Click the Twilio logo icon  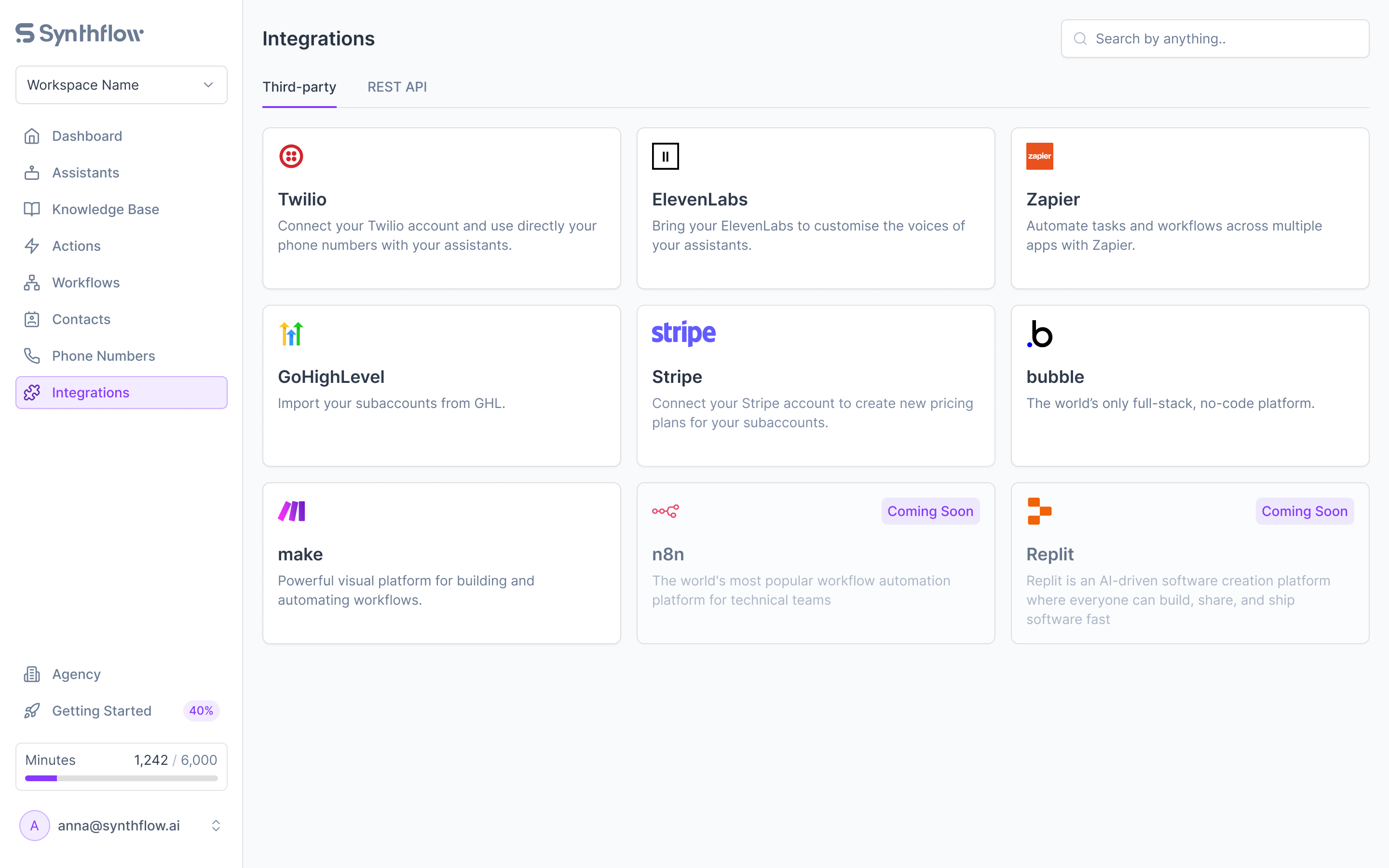(291, 156)
